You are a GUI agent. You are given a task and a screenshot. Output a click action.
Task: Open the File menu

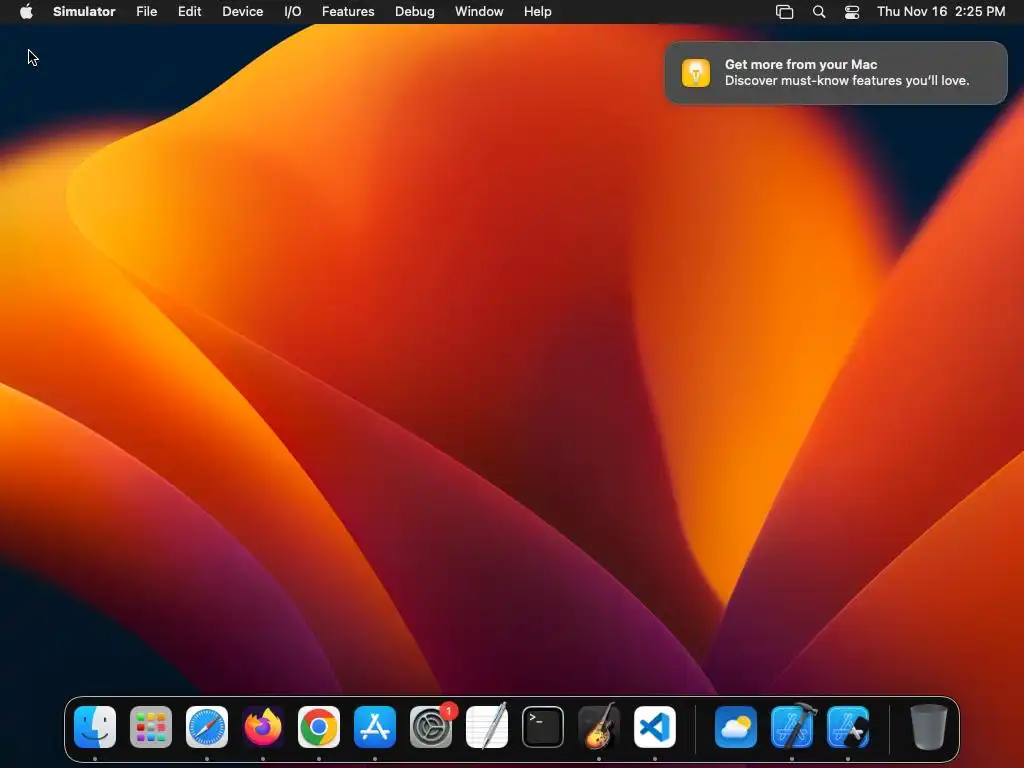[146, 12]
